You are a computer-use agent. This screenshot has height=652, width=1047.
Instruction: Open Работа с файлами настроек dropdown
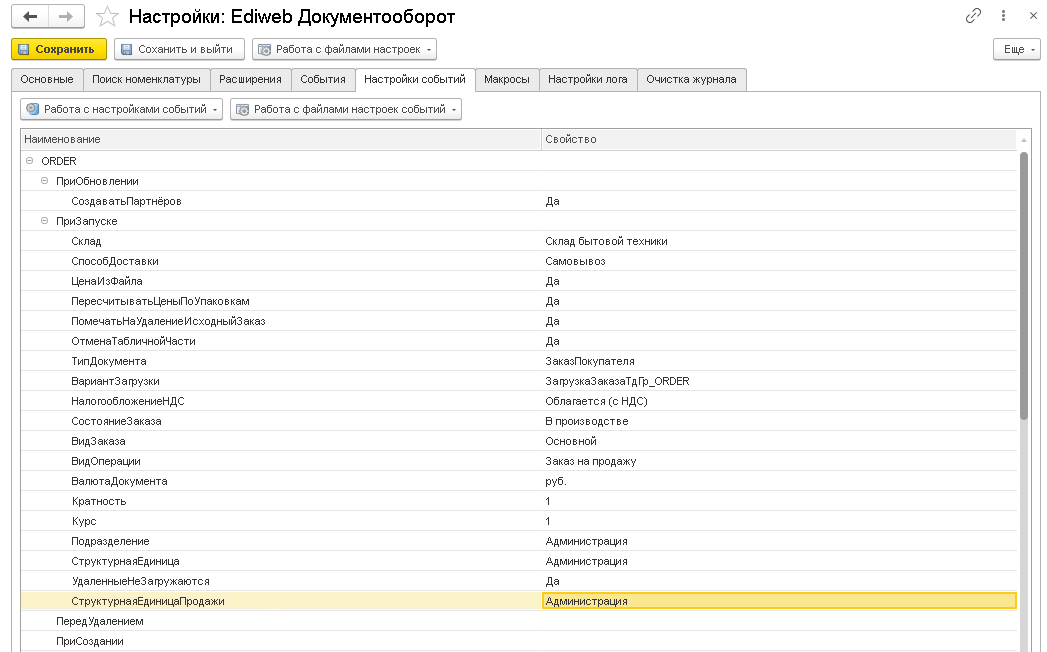[x=344, y=49]
